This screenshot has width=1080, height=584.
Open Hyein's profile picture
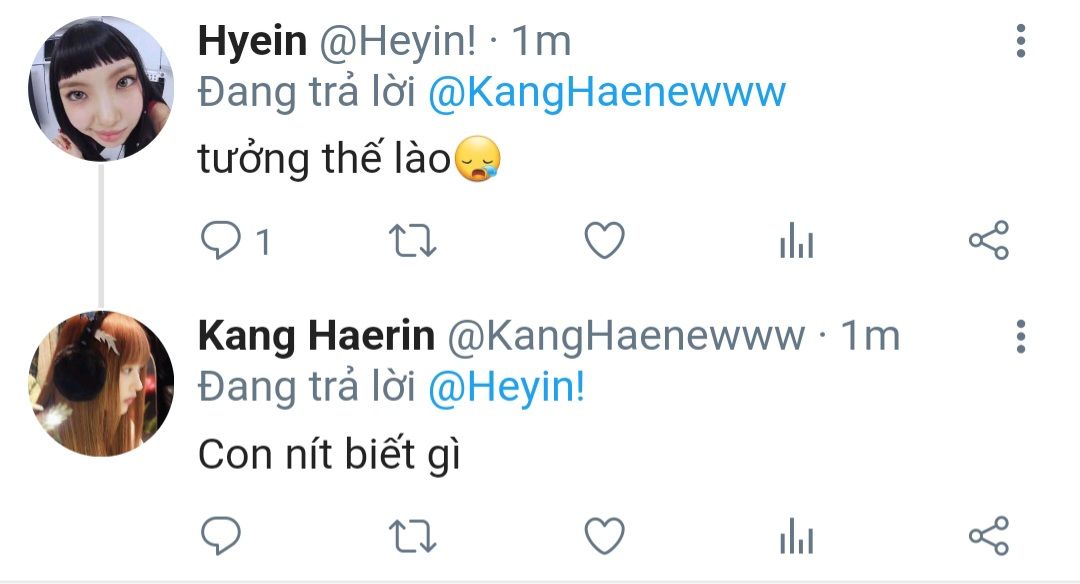(101, 89)
